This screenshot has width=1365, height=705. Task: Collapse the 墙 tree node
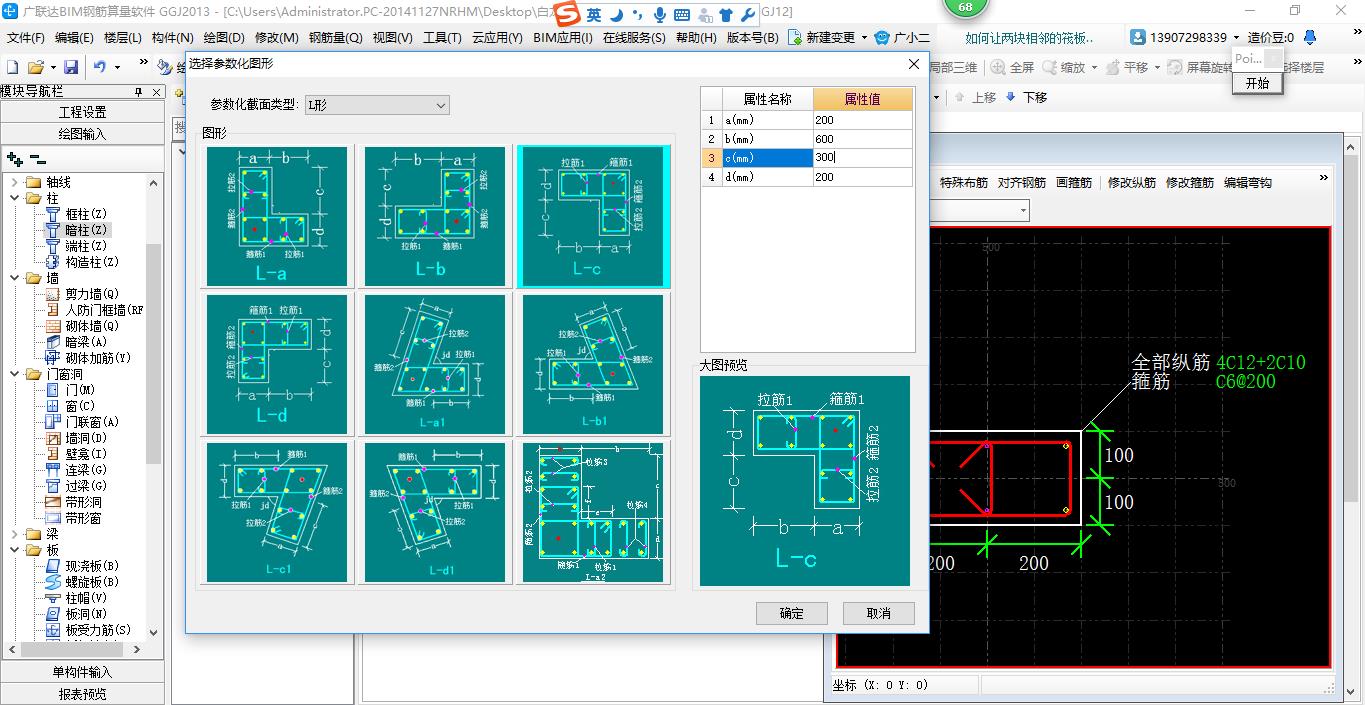15,278
